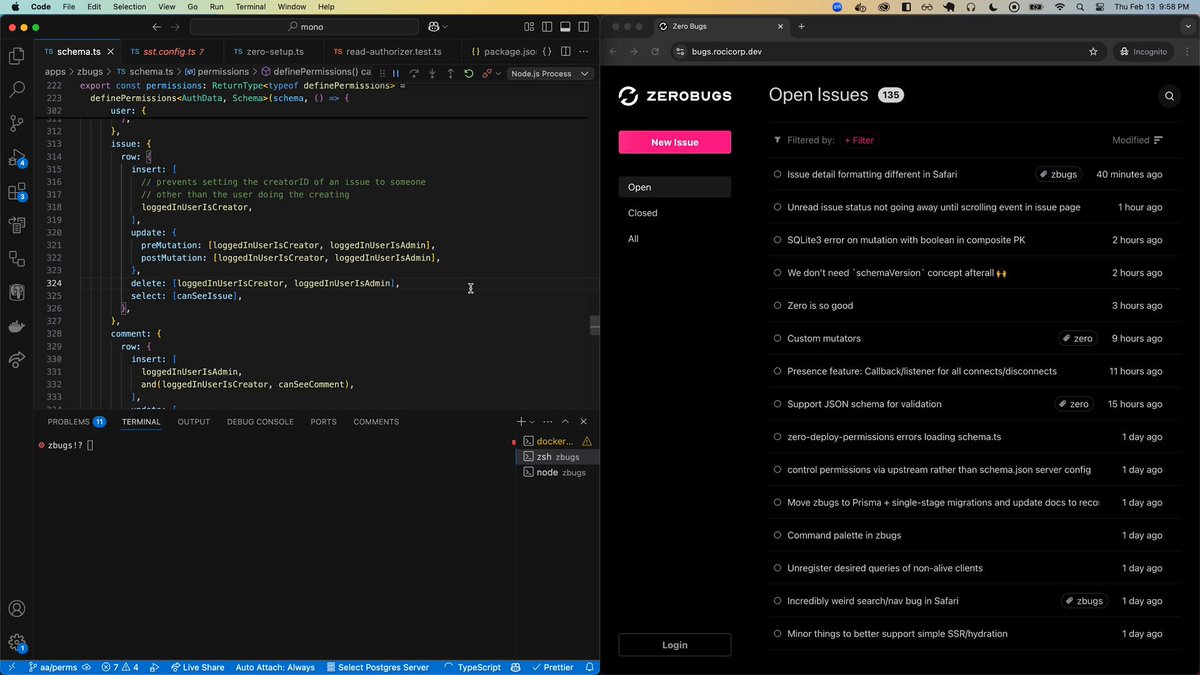Open the Node.js Process dropdown
This screenshot has width=1200, height=675.
[x=548, y=73]
